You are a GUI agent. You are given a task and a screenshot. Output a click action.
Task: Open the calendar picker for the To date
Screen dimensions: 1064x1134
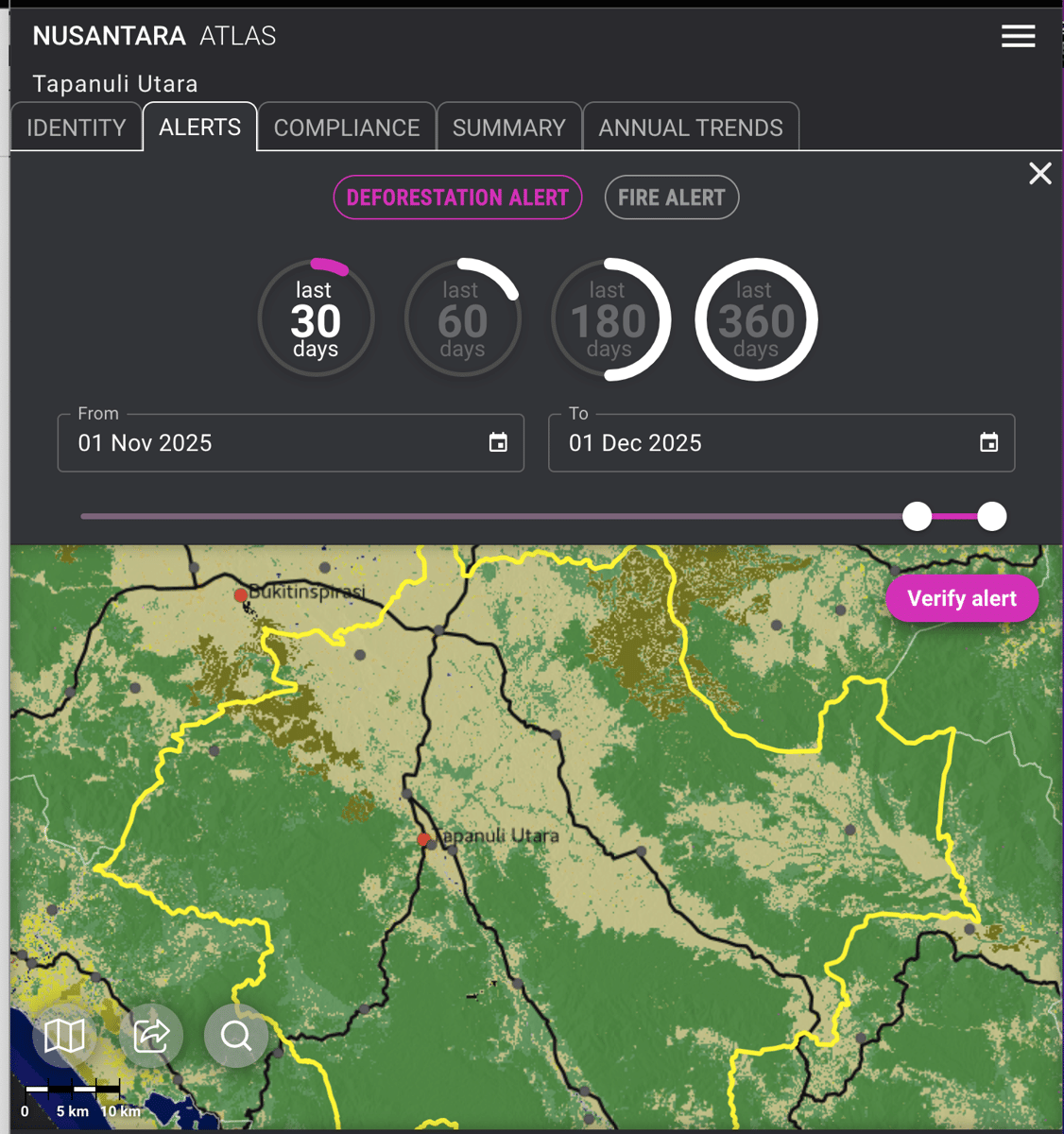coord(987,441)
